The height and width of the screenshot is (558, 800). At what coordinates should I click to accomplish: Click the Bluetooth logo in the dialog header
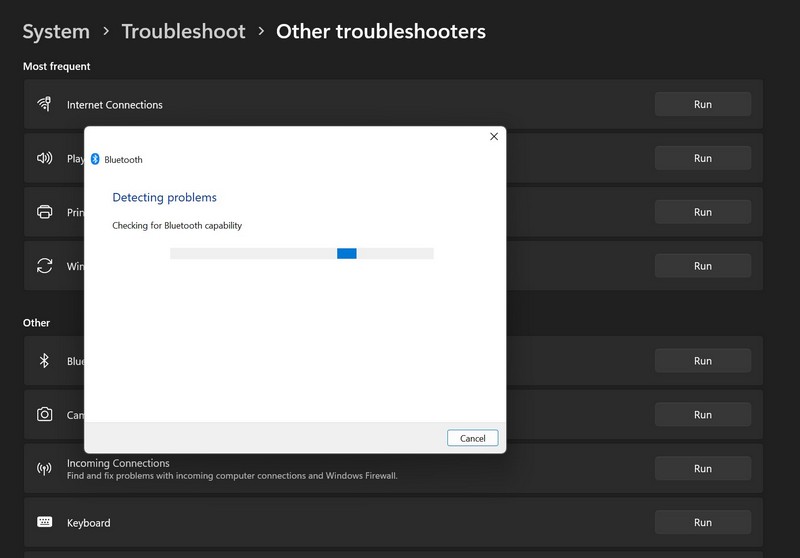pyautogui.click(x=95, y=159)
